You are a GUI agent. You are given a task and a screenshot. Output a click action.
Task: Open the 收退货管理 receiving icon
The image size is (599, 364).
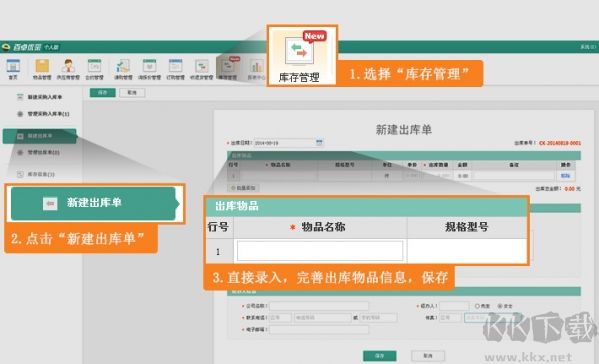(201, 69)
